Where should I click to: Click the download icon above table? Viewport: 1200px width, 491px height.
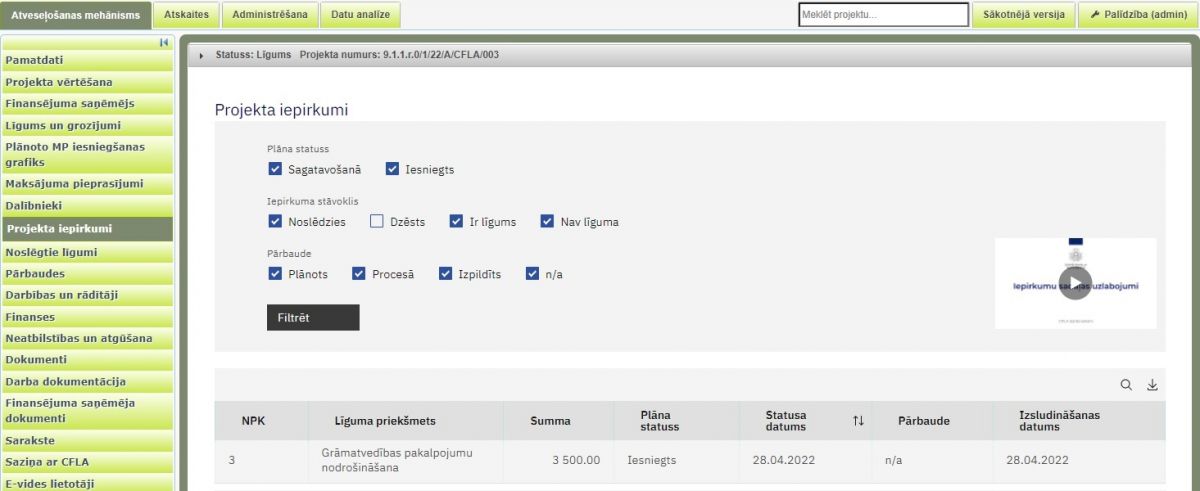coord(1152,385)
